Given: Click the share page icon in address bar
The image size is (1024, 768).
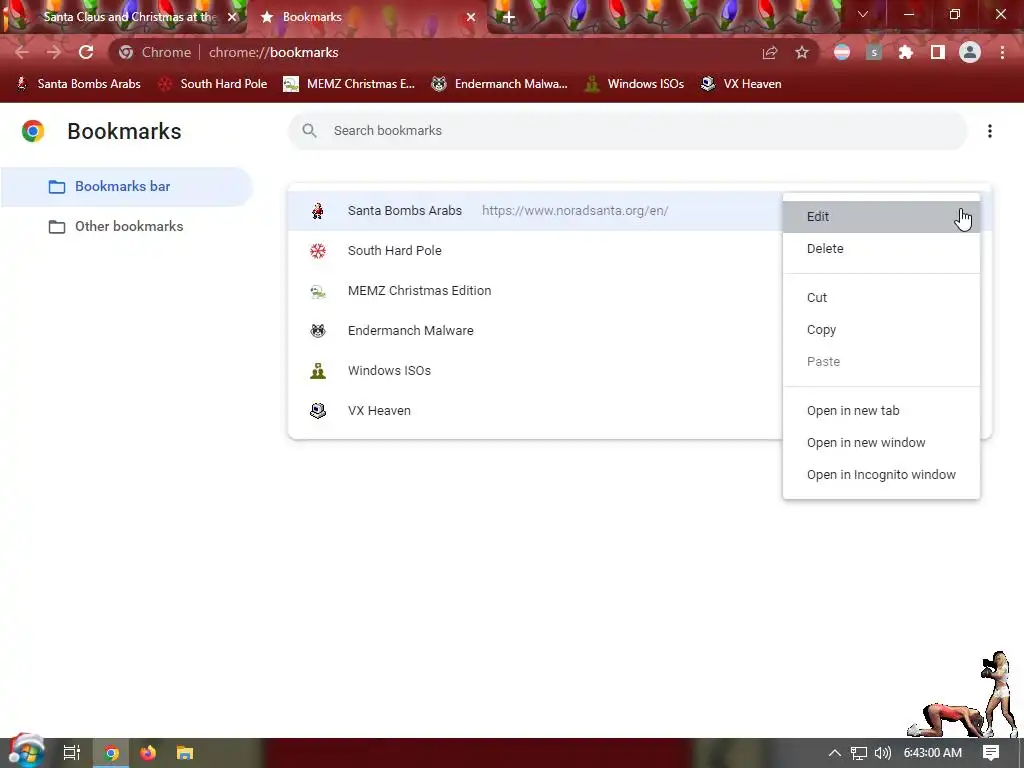Looking at the screenshot, I should pyautogui.click(x=770, y=53).
